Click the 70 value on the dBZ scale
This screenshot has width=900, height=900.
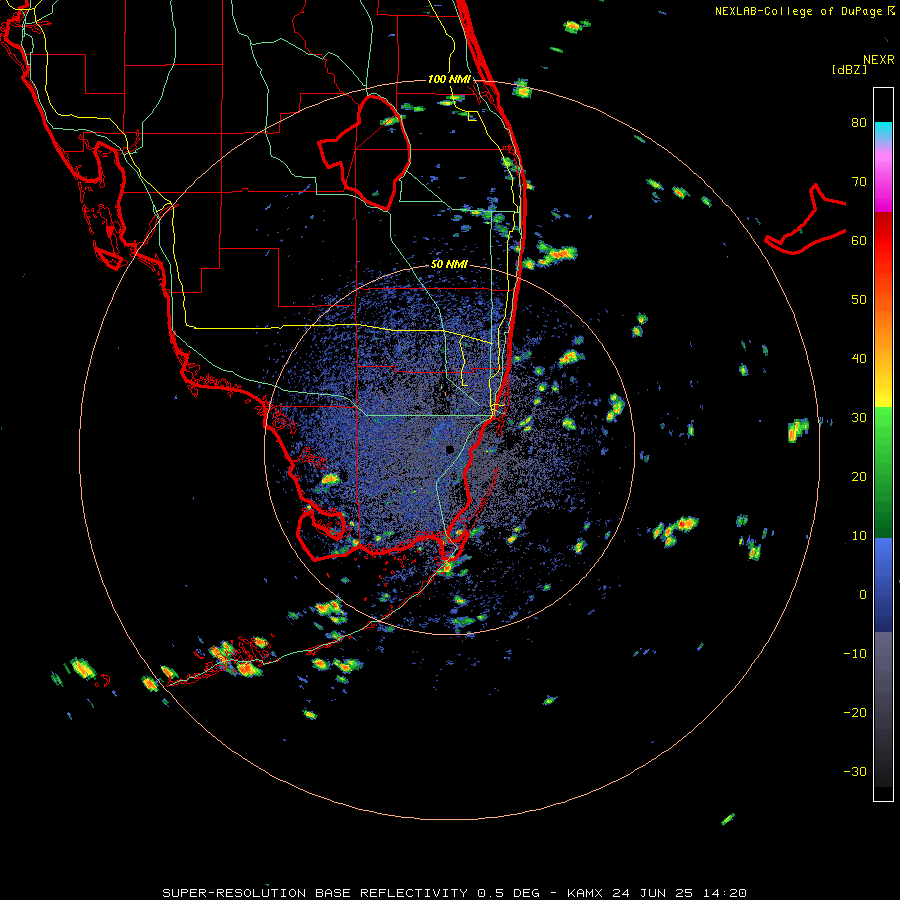(859, 182)
